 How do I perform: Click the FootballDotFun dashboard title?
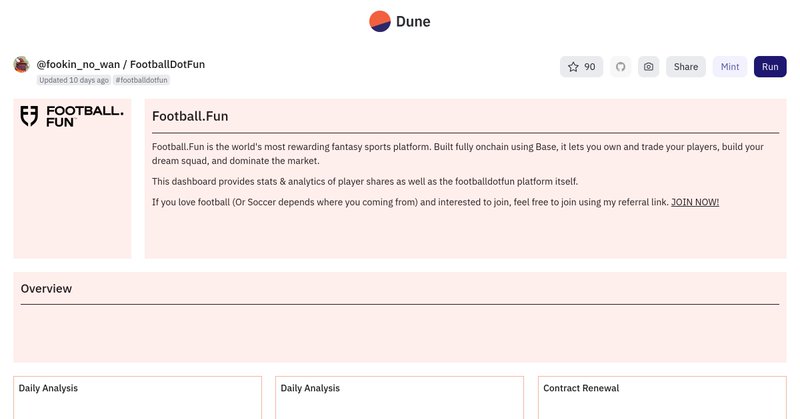click(167, 64)
